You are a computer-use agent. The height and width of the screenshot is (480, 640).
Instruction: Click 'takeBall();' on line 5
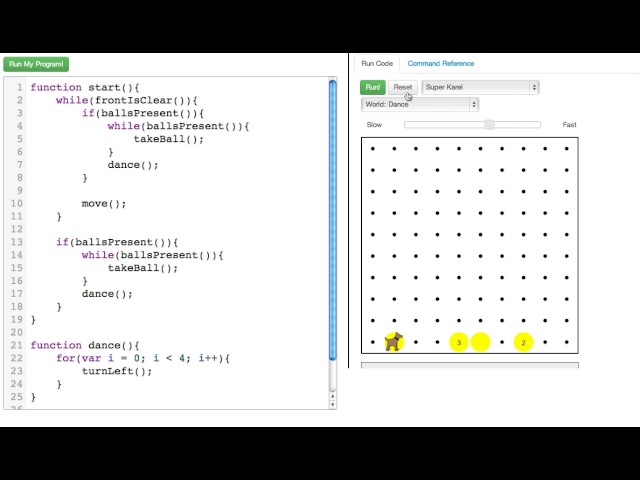pos(169,139)
